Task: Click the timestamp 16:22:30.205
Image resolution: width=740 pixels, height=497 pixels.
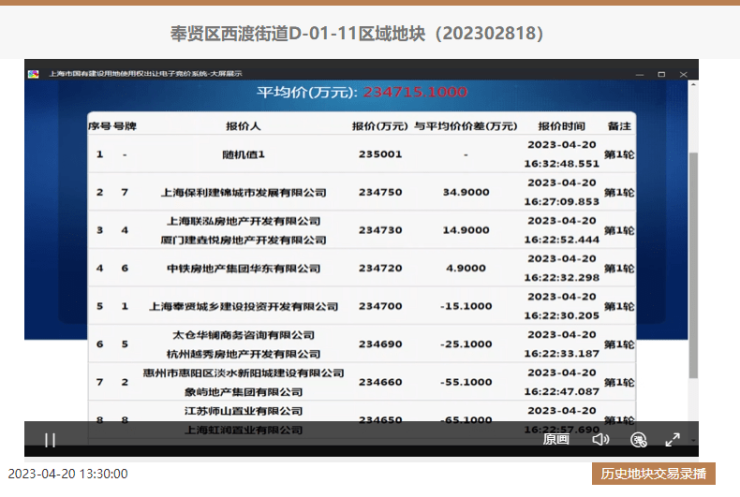Action: tap(562, 316)
